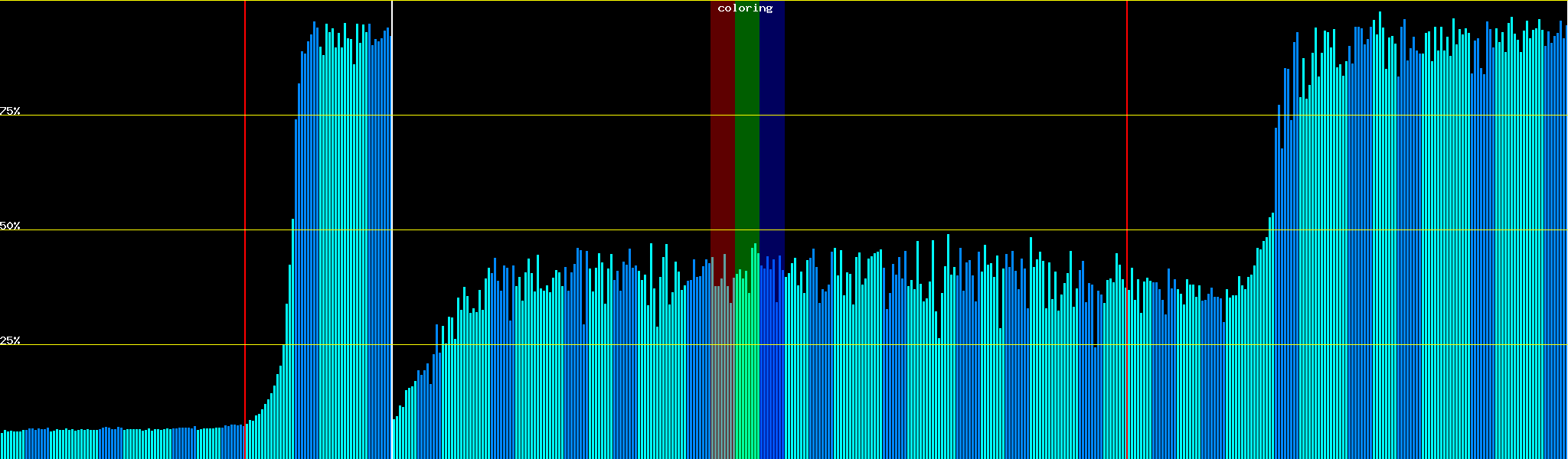1568x459 pixels.
Task: Click the 75% axis label
Action: tap(10, 111)
